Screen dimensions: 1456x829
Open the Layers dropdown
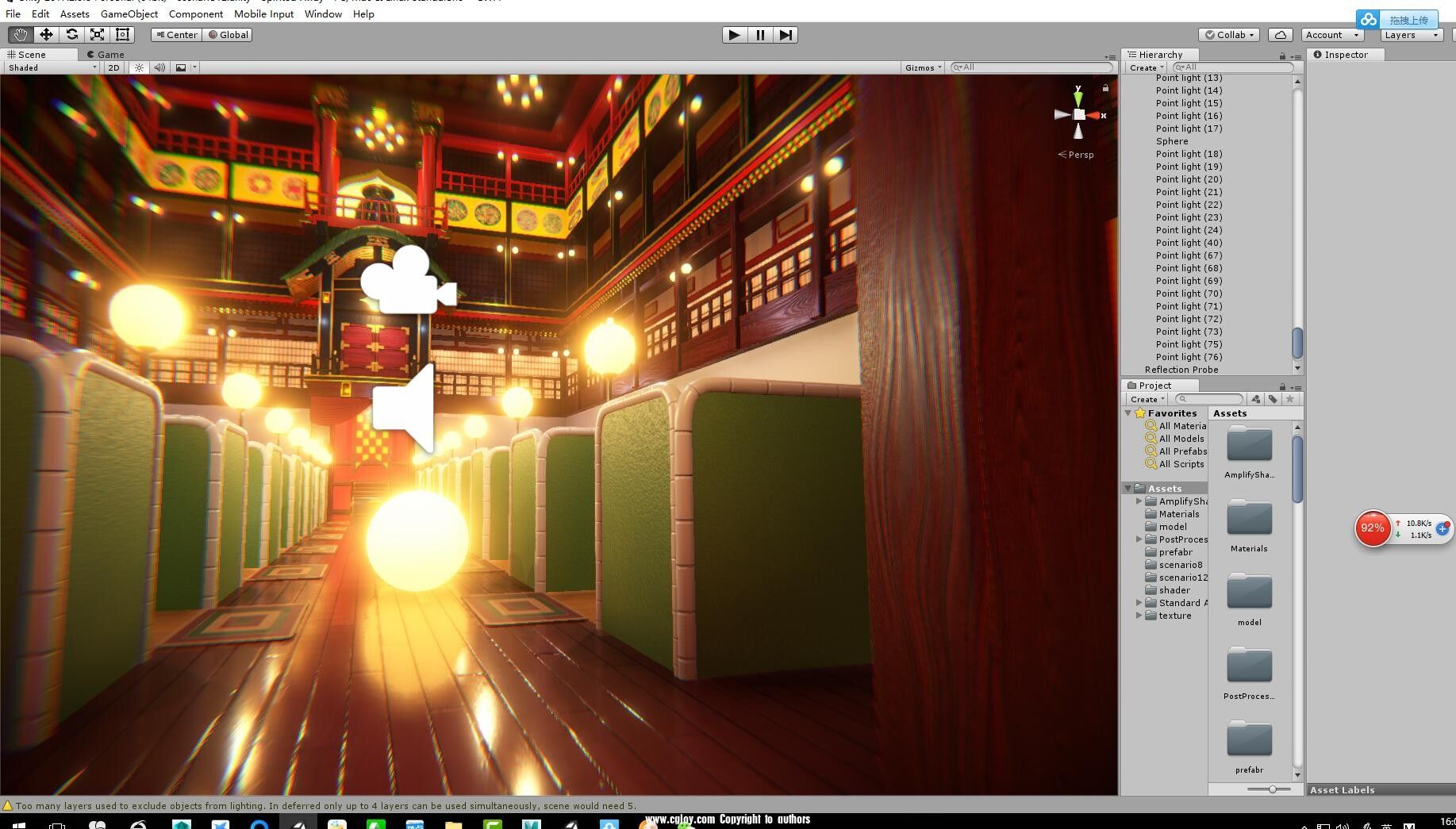tap(1410, 34)
